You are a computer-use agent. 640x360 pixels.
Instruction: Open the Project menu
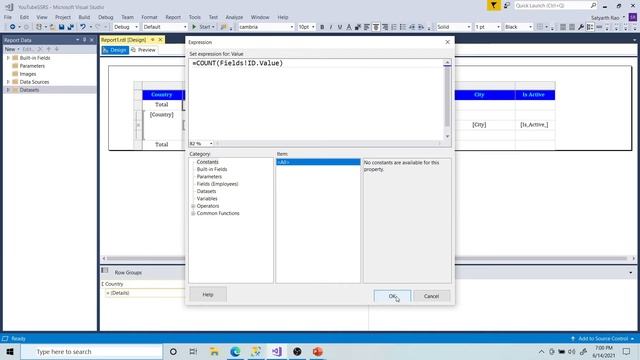point(63,17)
